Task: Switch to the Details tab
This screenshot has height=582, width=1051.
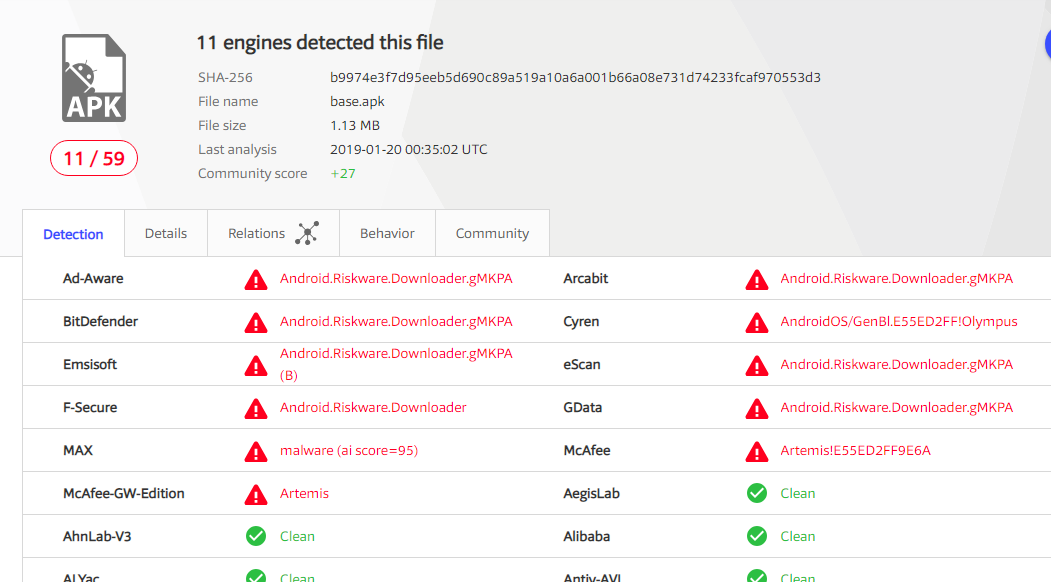Action: click(166, 233)
